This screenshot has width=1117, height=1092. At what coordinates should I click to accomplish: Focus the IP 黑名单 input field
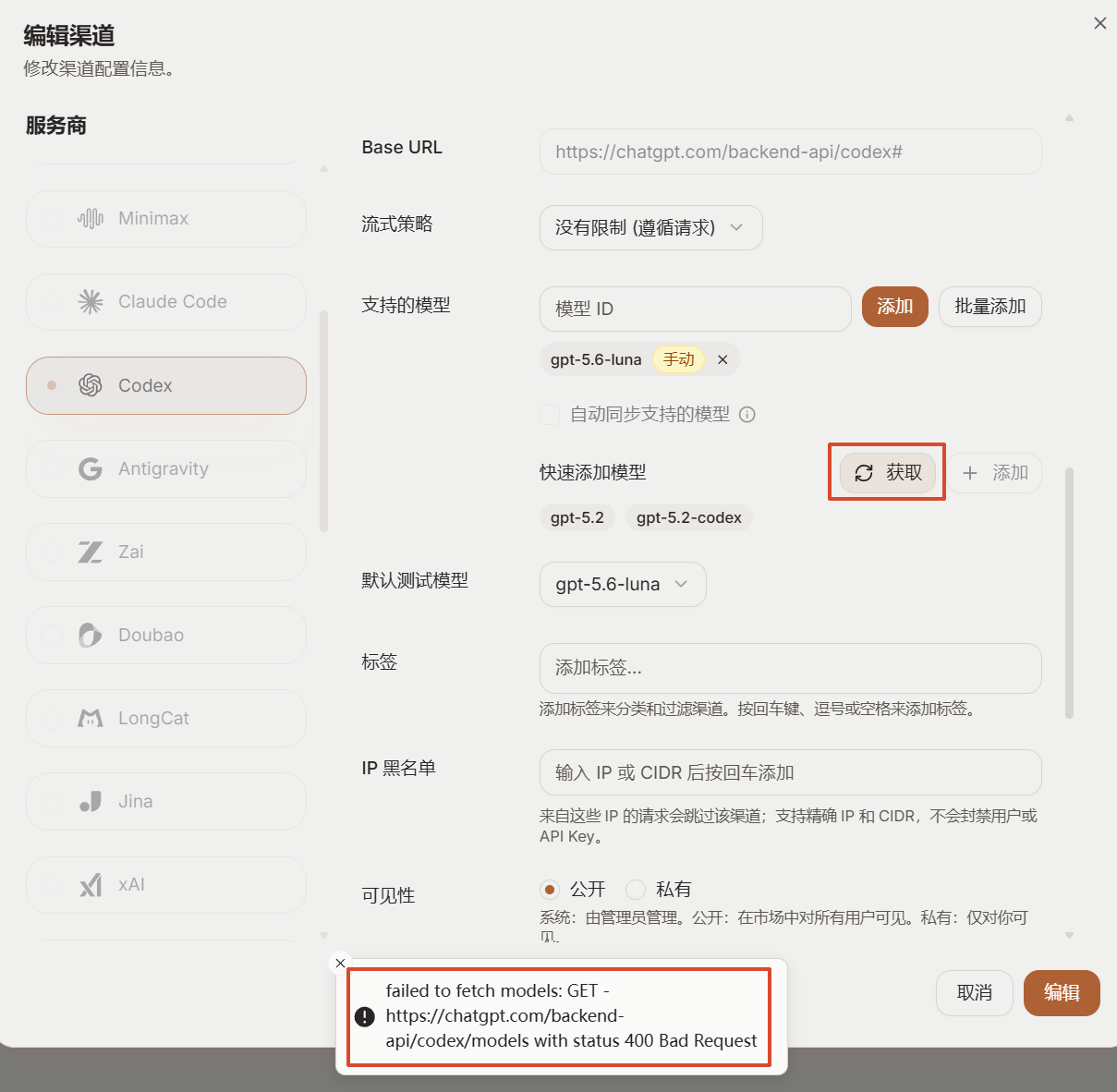pyautogui.click(x=790, y=772)
